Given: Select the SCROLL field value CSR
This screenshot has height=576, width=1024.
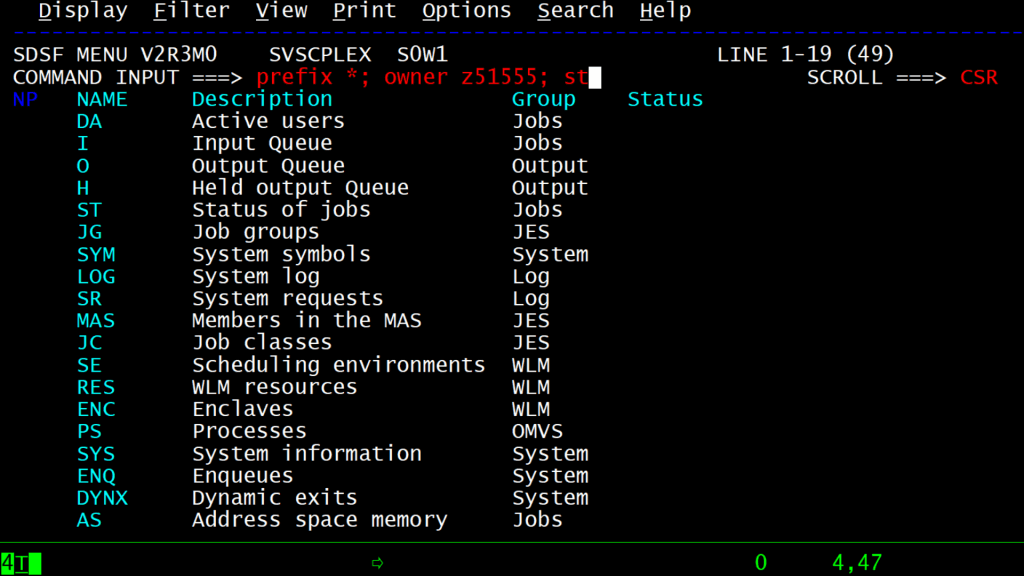Looking at the screenshot, I should point(978,77).
